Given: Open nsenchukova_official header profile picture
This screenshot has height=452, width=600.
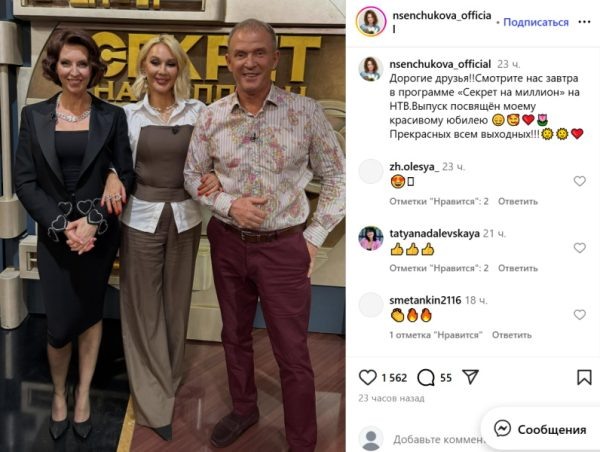Looking at the screenshot, I should coord(371,22).
